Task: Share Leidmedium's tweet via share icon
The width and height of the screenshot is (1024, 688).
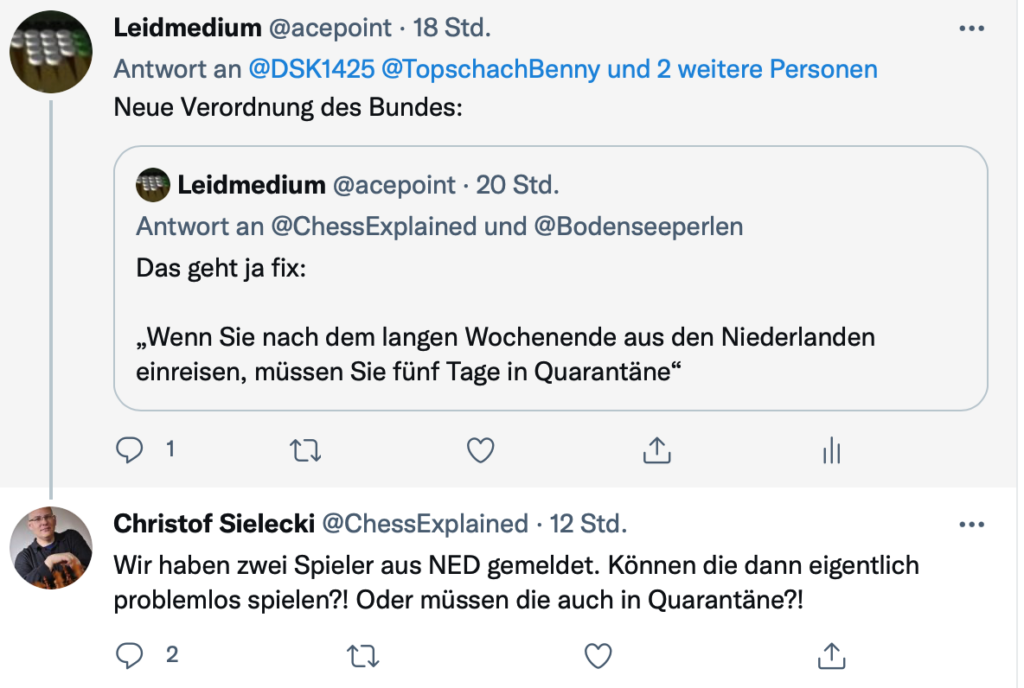Action: [657, 450]
